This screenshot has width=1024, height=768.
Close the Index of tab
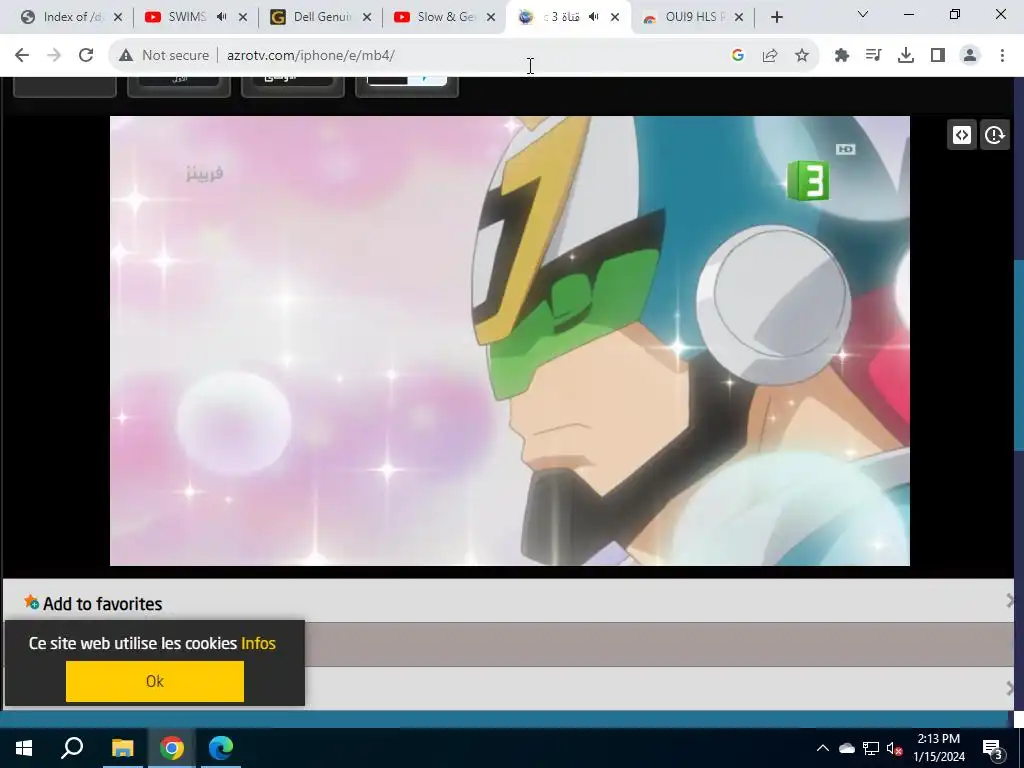(118, 17)
